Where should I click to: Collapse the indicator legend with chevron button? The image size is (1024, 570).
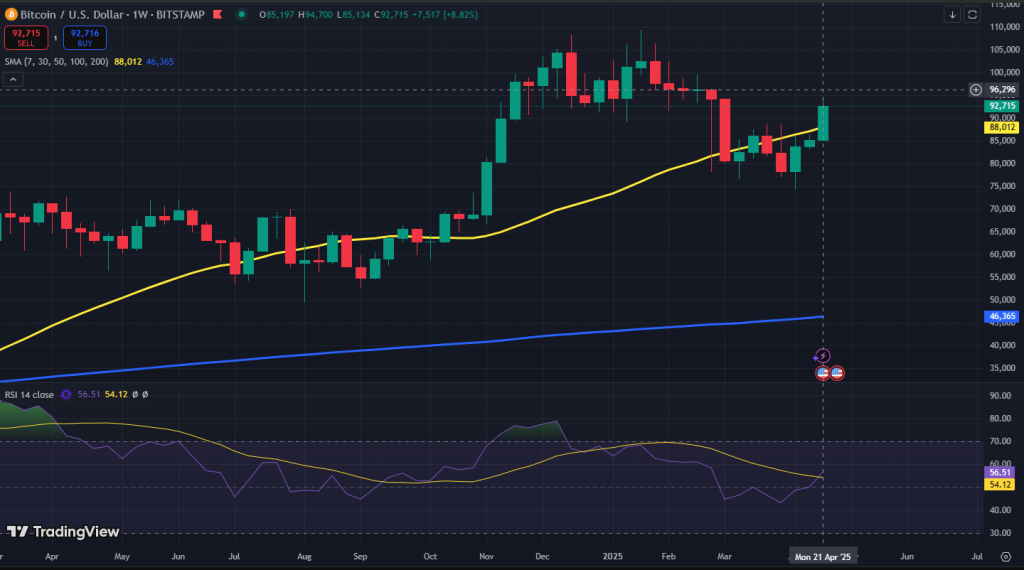tap(13, 80)
